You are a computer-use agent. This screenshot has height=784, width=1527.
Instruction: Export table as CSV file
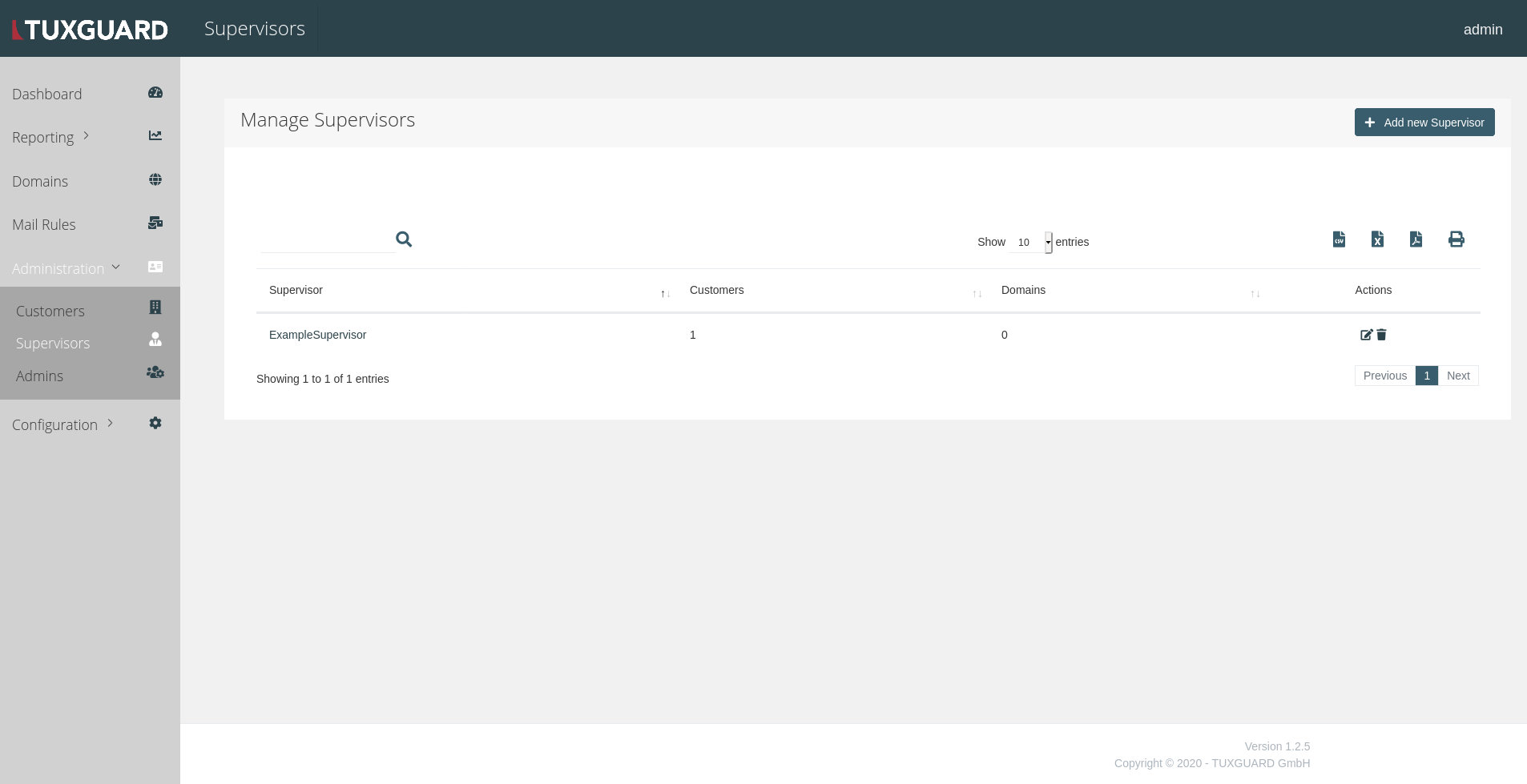click(x=1339, y=239)
